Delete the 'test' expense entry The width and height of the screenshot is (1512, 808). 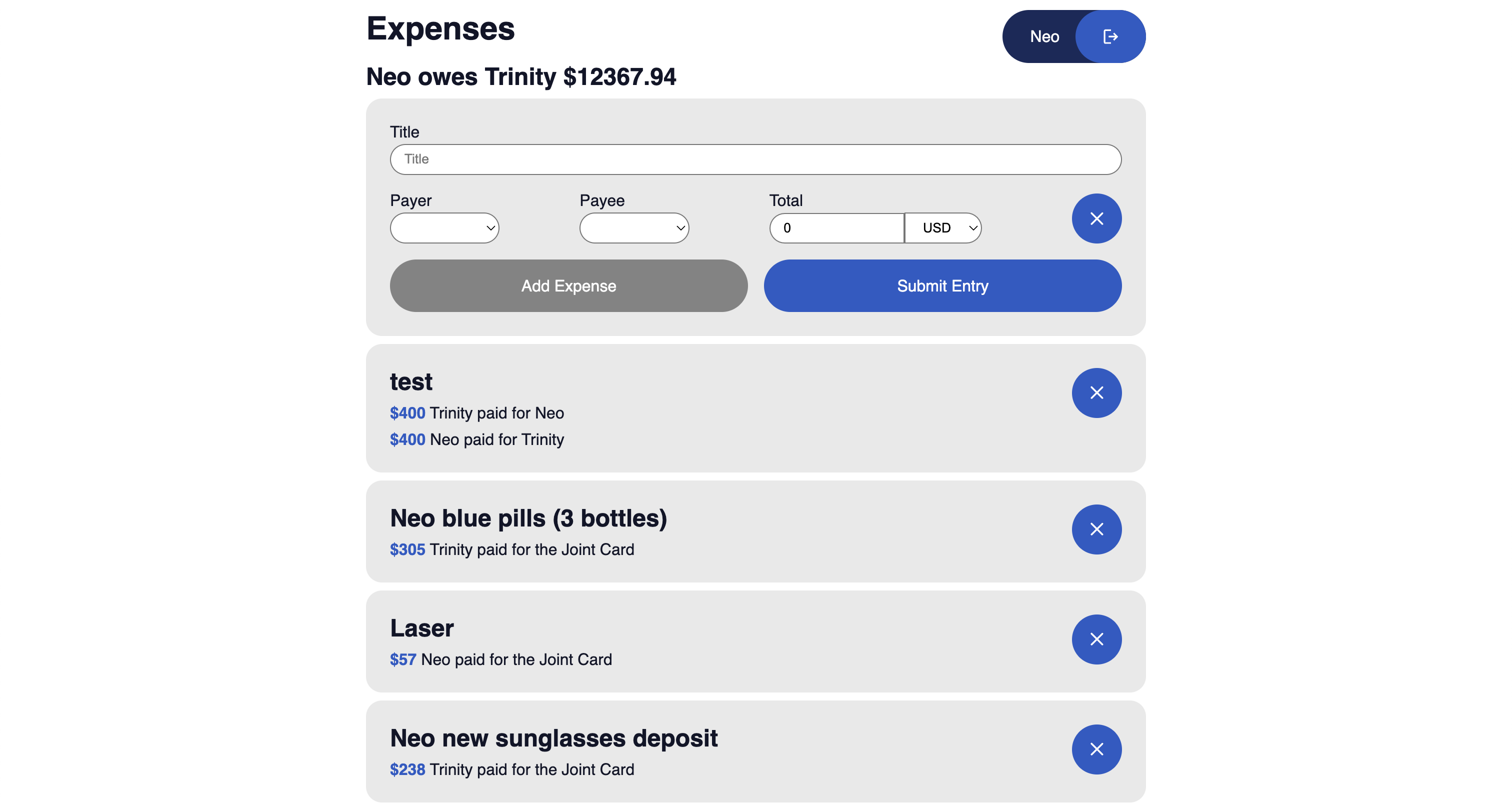[x=1096, y=392]
